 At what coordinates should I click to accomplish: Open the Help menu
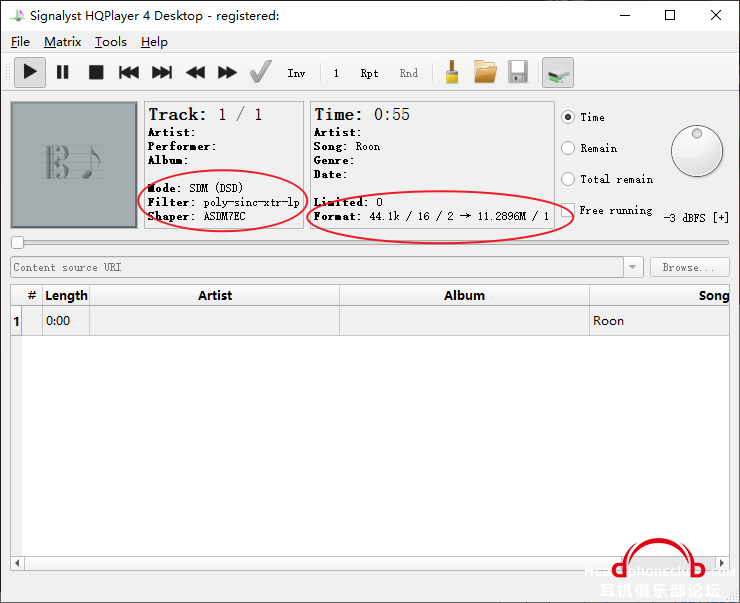click(154, 42)
